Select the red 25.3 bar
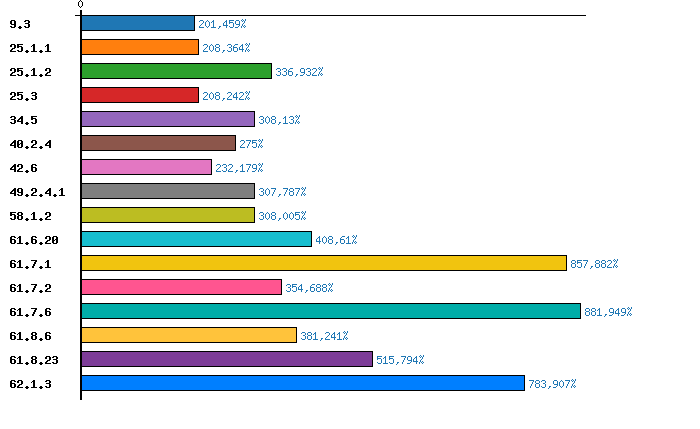 (x=139, y=95)
